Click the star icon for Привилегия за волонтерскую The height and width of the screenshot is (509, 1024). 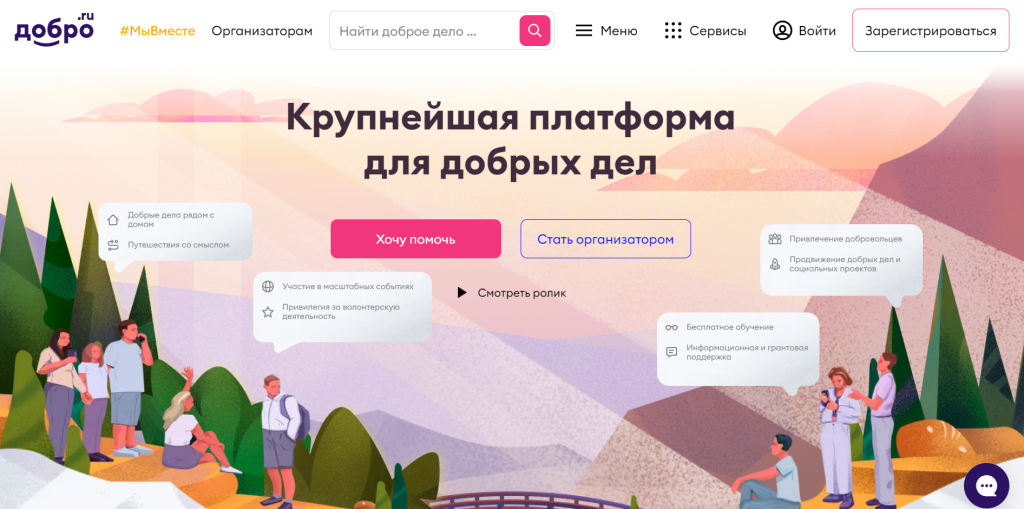click(x=268, y=312)
